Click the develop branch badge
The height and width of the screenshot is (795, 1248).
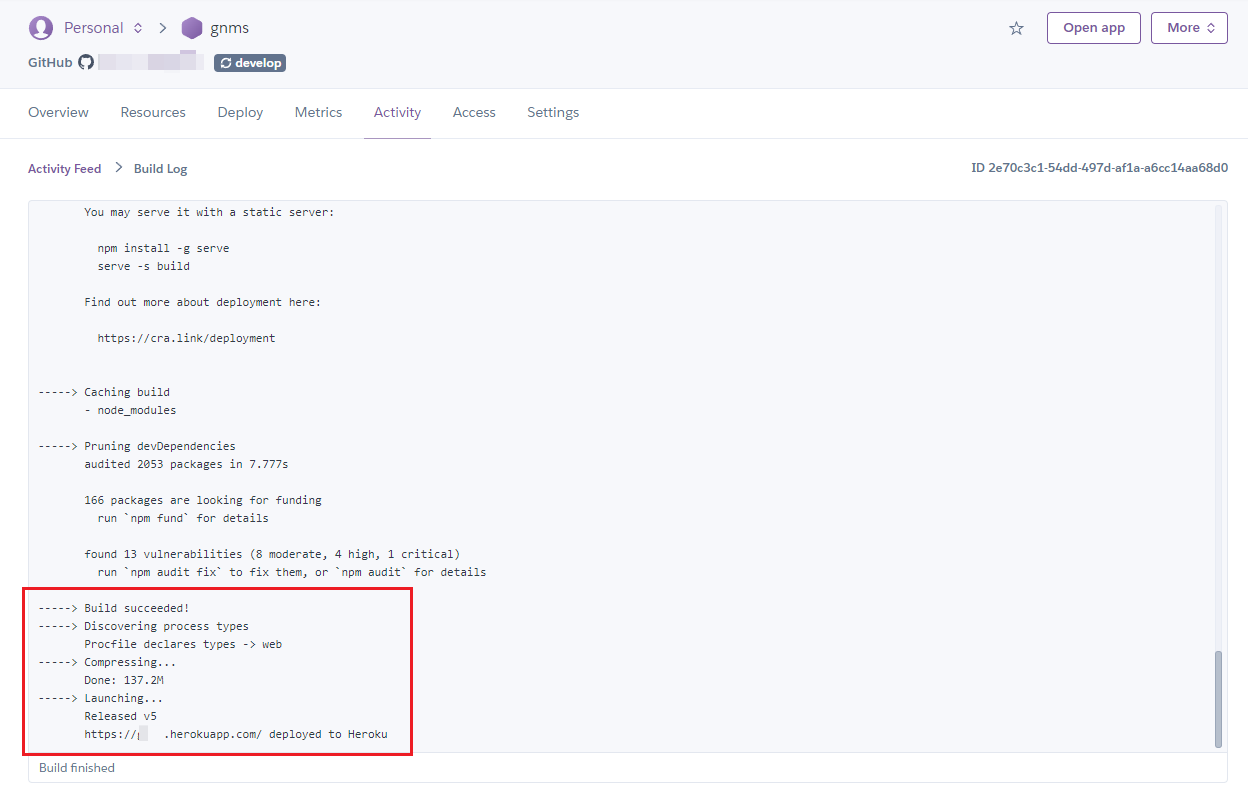coord(250,63)
